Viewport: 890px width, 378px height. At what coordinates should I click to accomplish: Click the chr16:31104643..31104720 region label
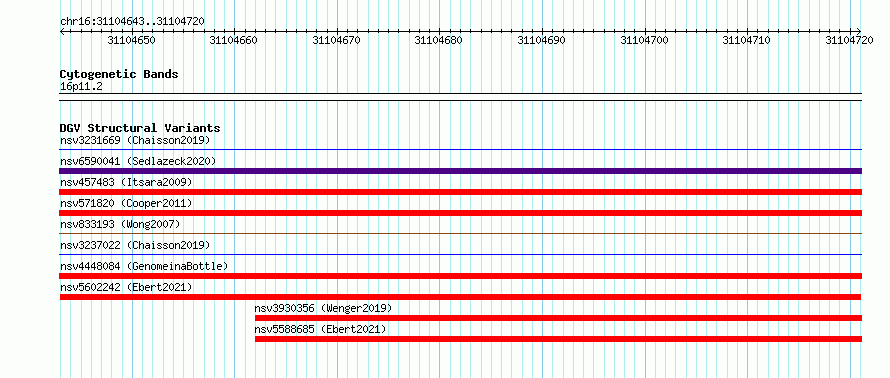pyautogui.click(x=132, y=22)
